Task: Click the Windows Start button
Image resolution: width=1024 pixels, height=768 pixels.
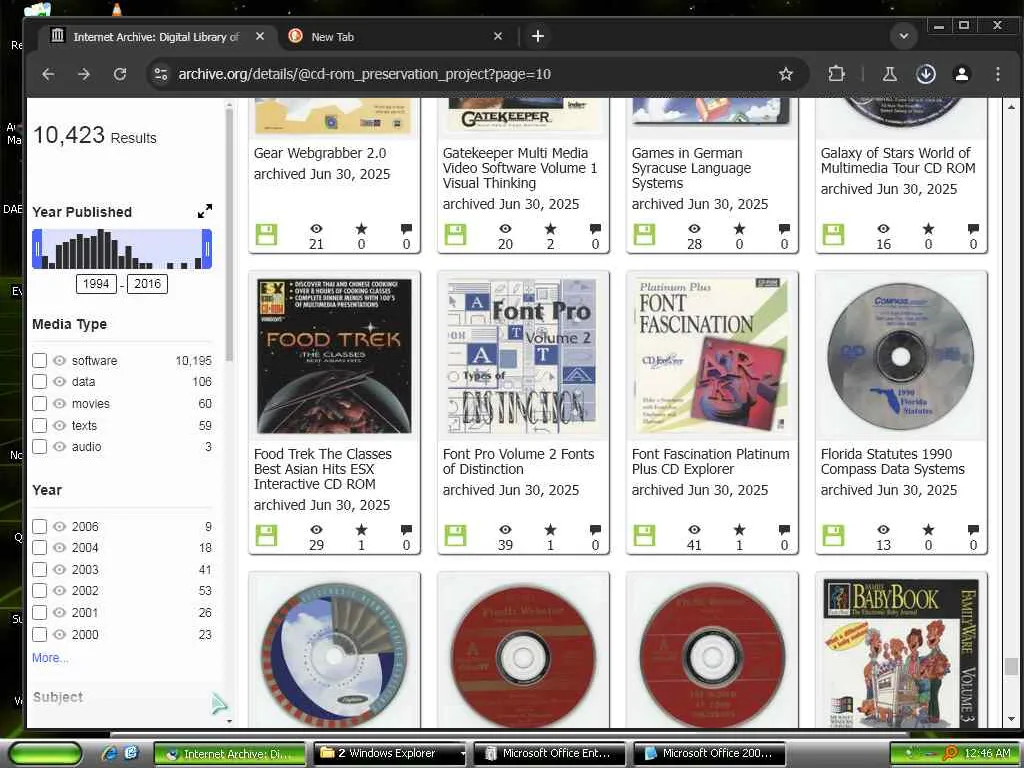Action: tap(44, 754)
